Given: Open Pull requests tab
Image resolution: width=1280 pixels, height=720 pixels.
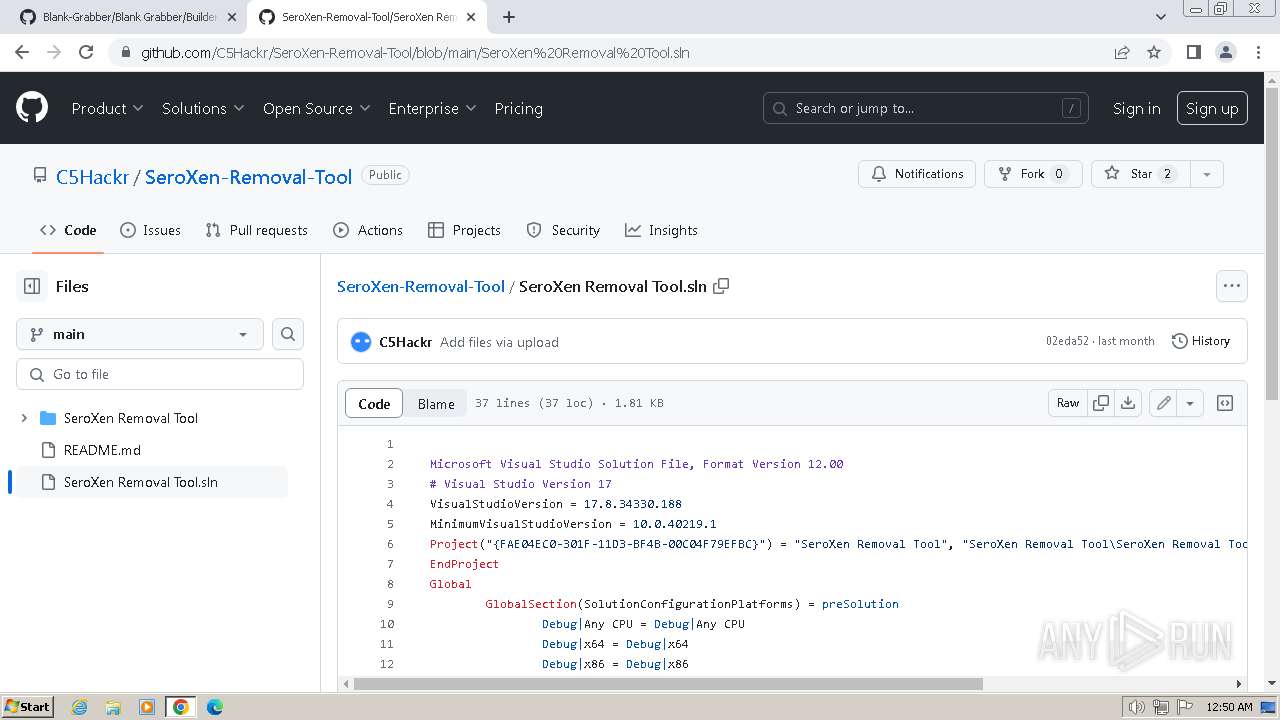Looking at the screenshot, I should tap(256, 230).
